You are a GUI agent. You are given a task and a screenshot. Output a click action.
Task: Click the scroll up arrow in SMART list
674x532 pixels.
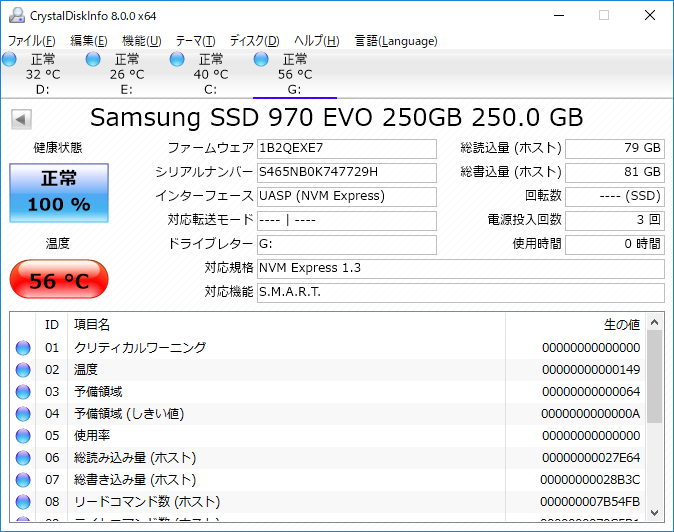click(x=655, y=322)
